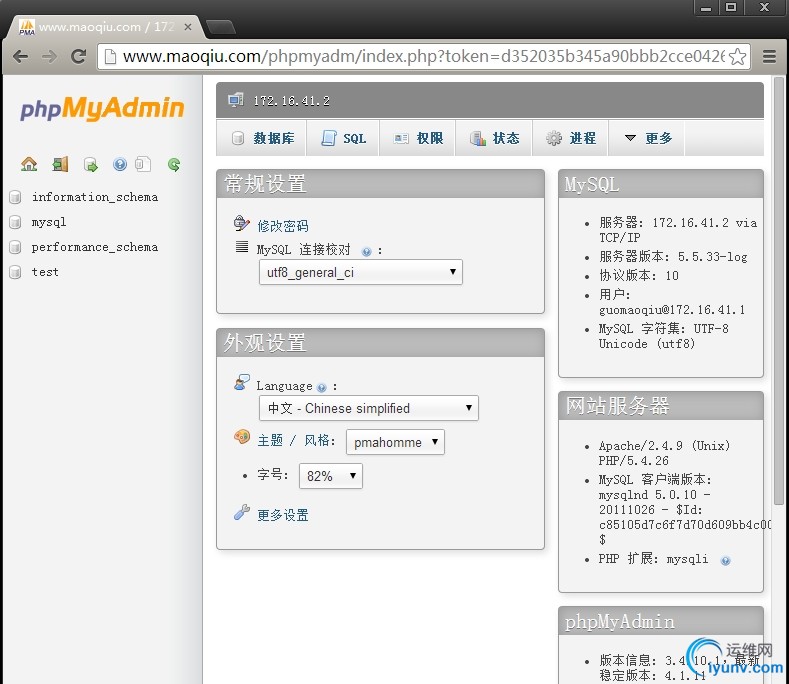
Task: Open phpMyAdmin documentation help icon
Action: (120, 164)
